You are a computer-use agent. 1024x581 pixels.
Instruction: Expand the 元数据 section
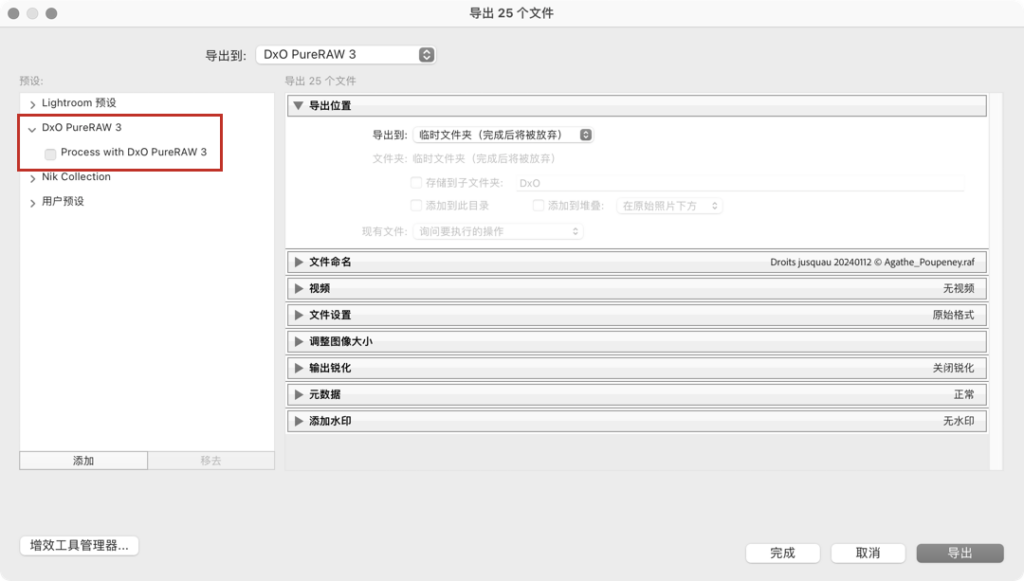[298, 394]
